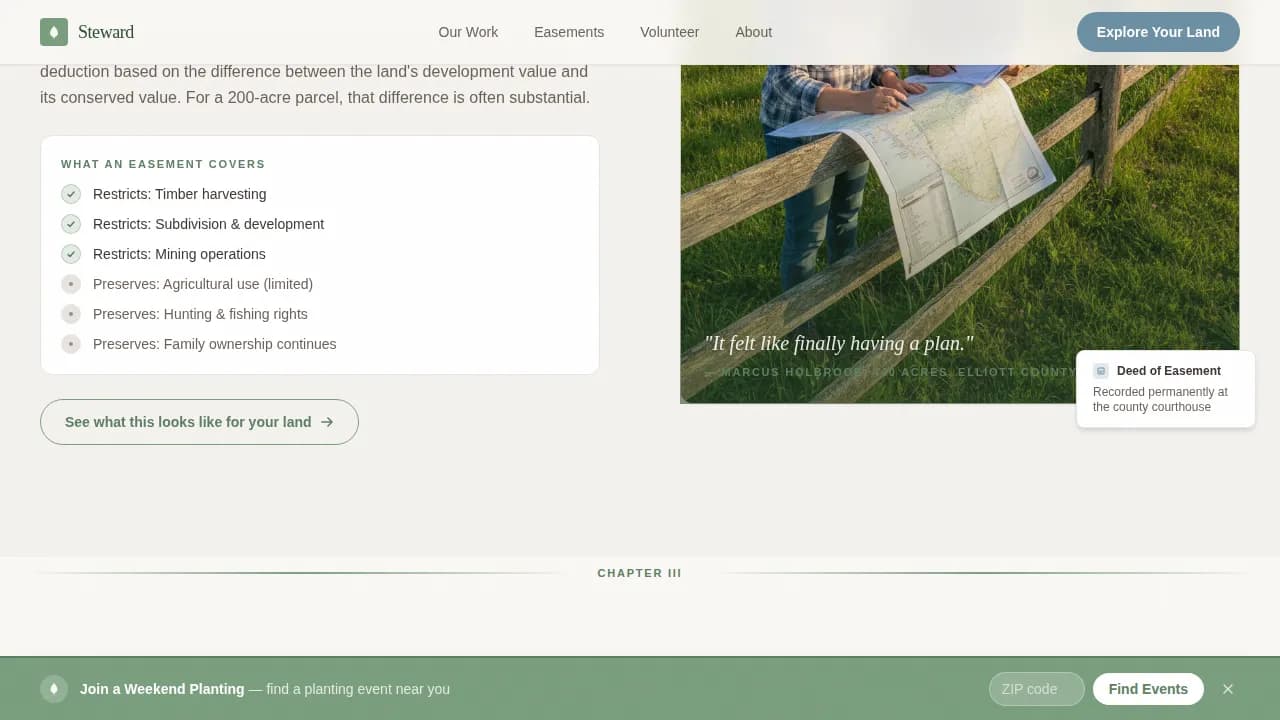Click the arrow icon in the land preview button

(327, 422)
